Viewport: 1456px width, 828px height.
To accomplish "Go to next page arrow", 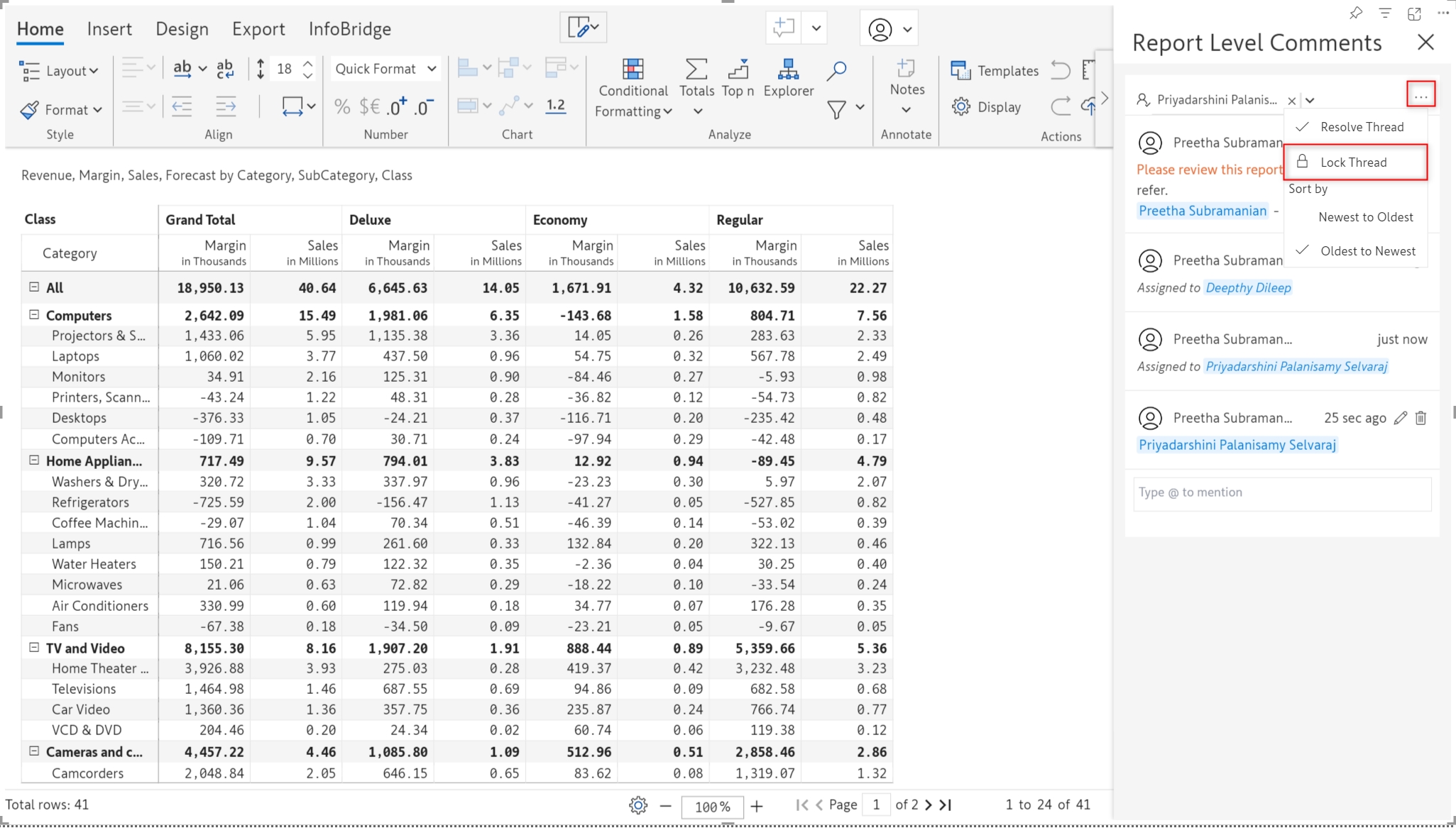I will tap(929, 805).
